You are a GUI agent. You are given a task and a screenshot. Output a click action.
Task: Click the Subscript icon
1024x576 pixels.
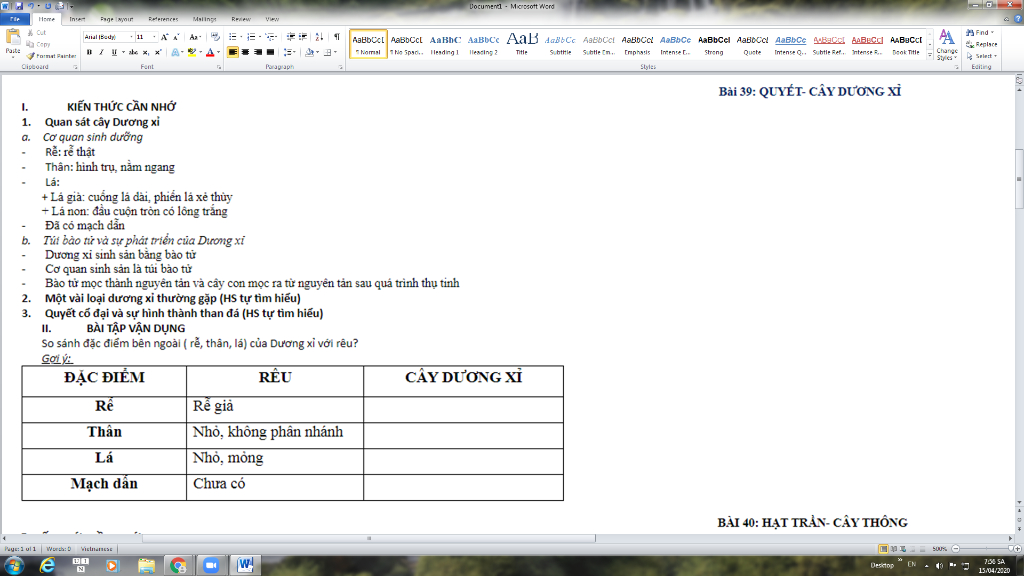pos(146,52)
